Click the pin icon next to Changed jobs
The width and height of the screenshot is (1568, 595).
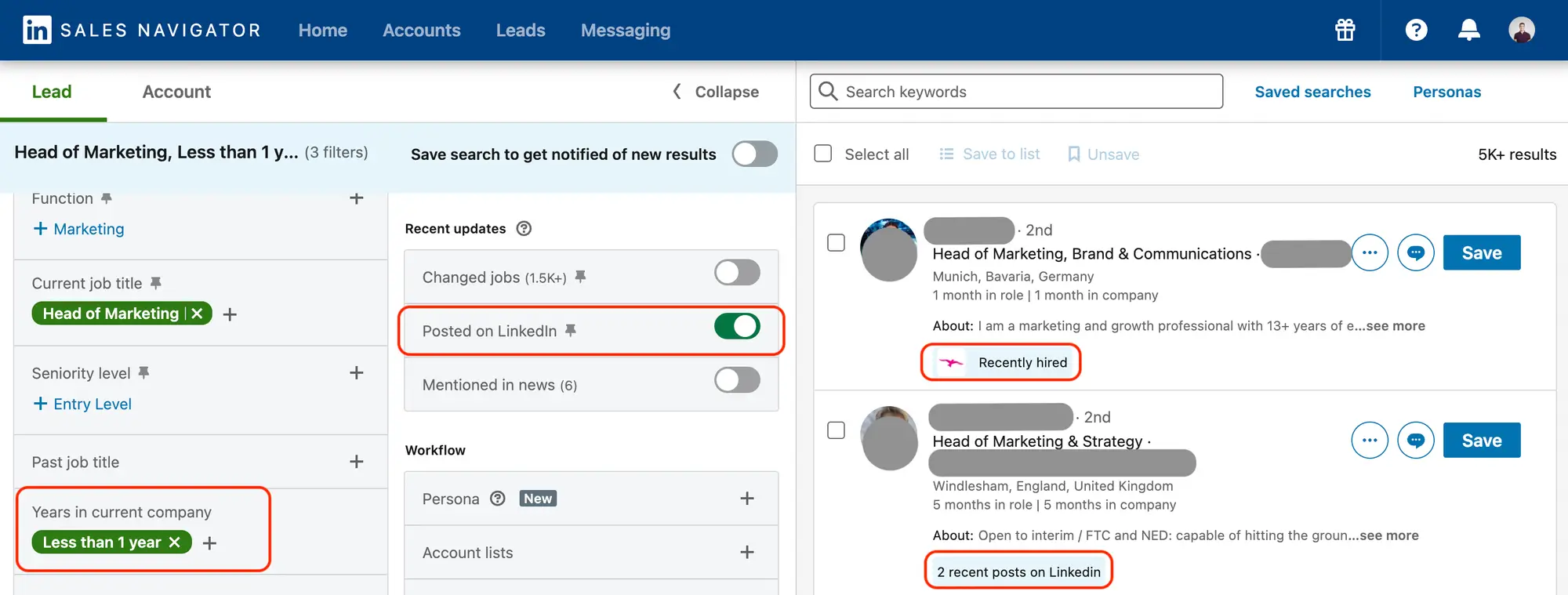[580, 277]
